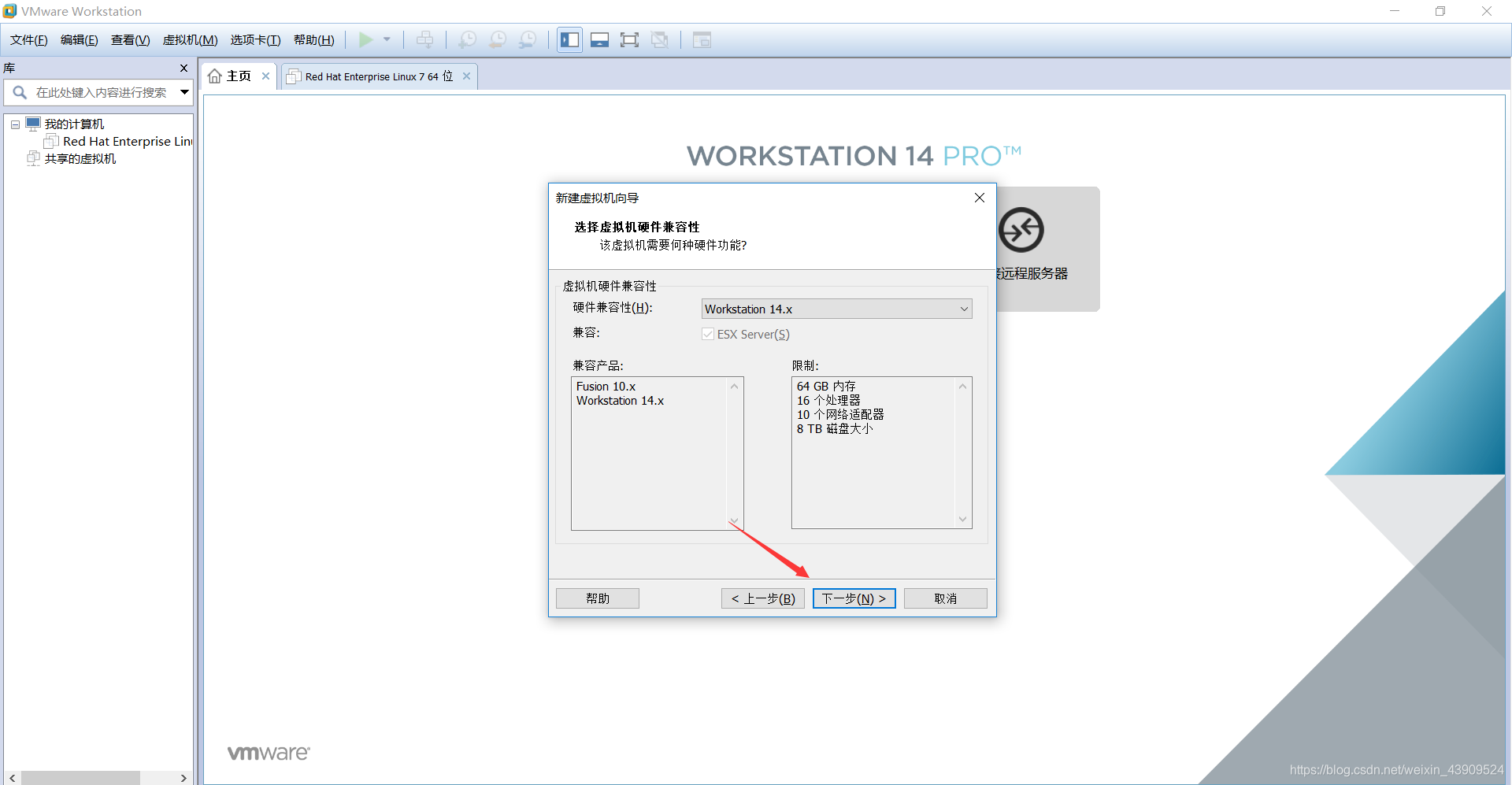Click library horizontal scrollbar right arrow
Screen dimensions: 1512x785
click(183, 778)
